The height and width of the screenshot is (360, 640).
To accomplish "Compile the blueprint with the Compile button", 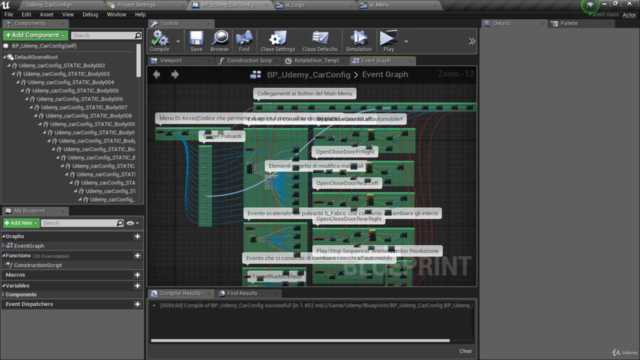I will [x=159, y=41].
